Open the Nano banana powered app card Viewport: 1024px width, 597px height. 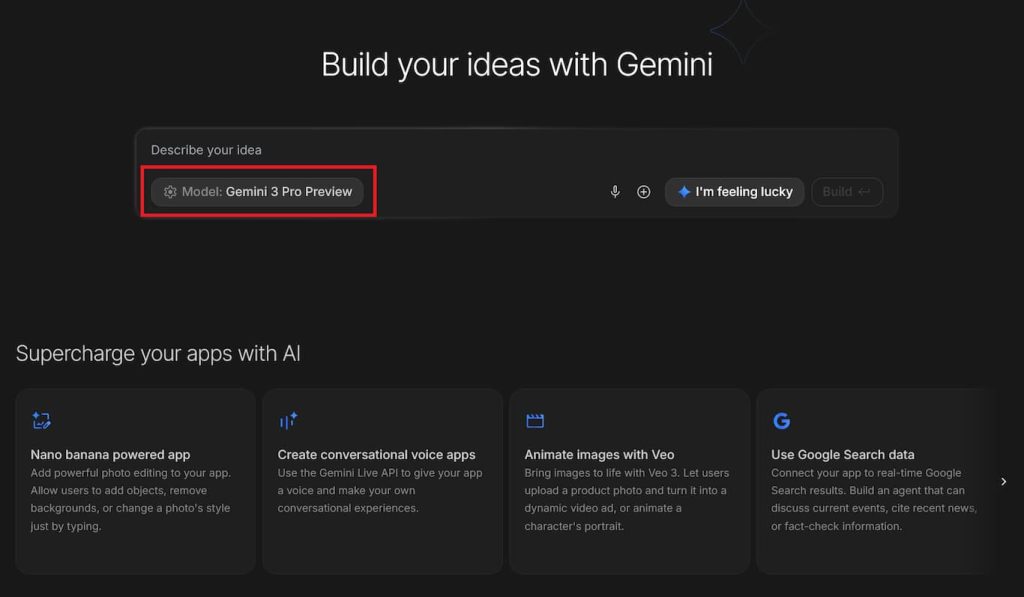click(x=135, y=481)
